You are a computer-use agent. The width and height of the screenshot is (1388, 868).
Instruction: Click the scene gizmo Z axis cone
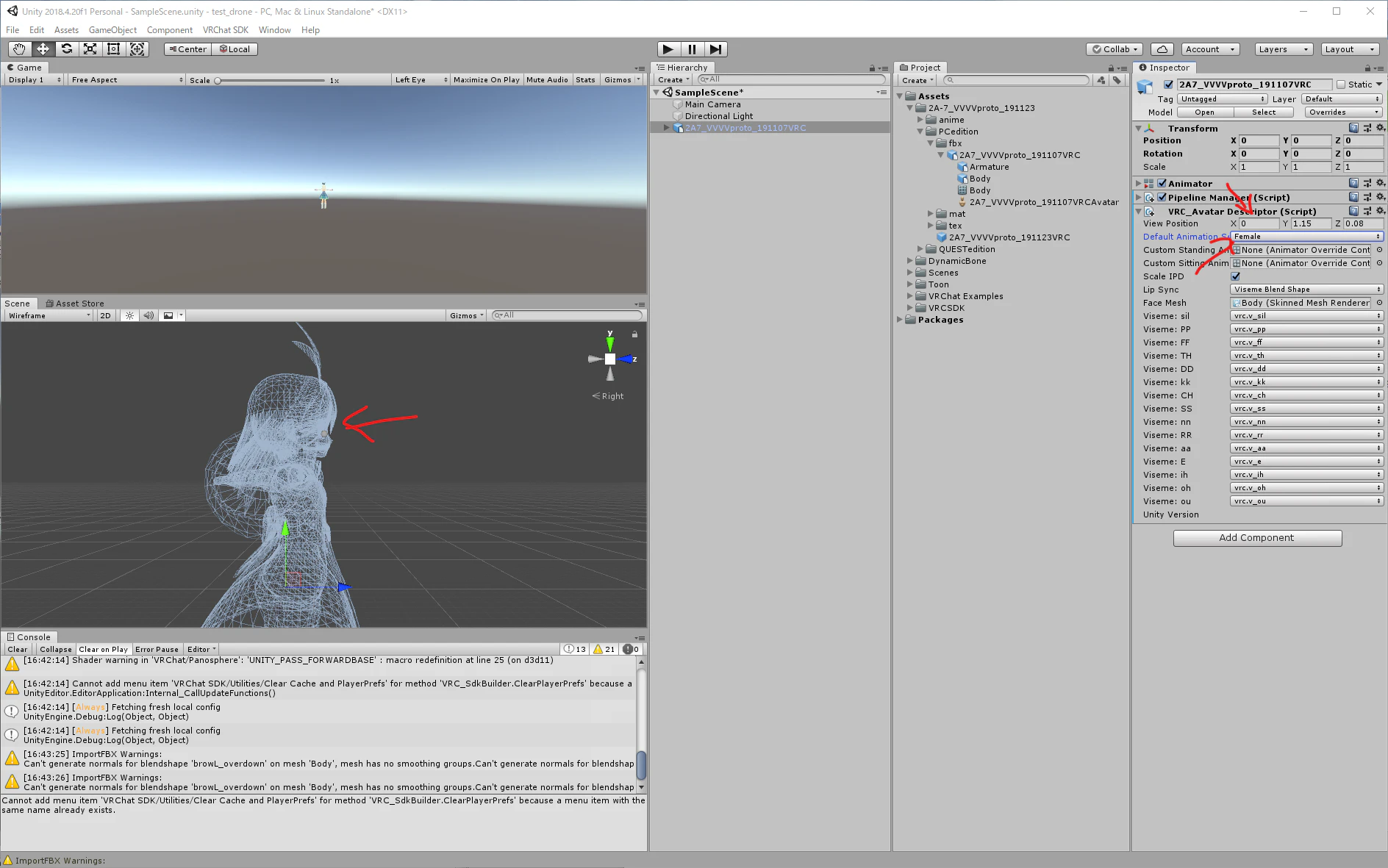[626, 359]
